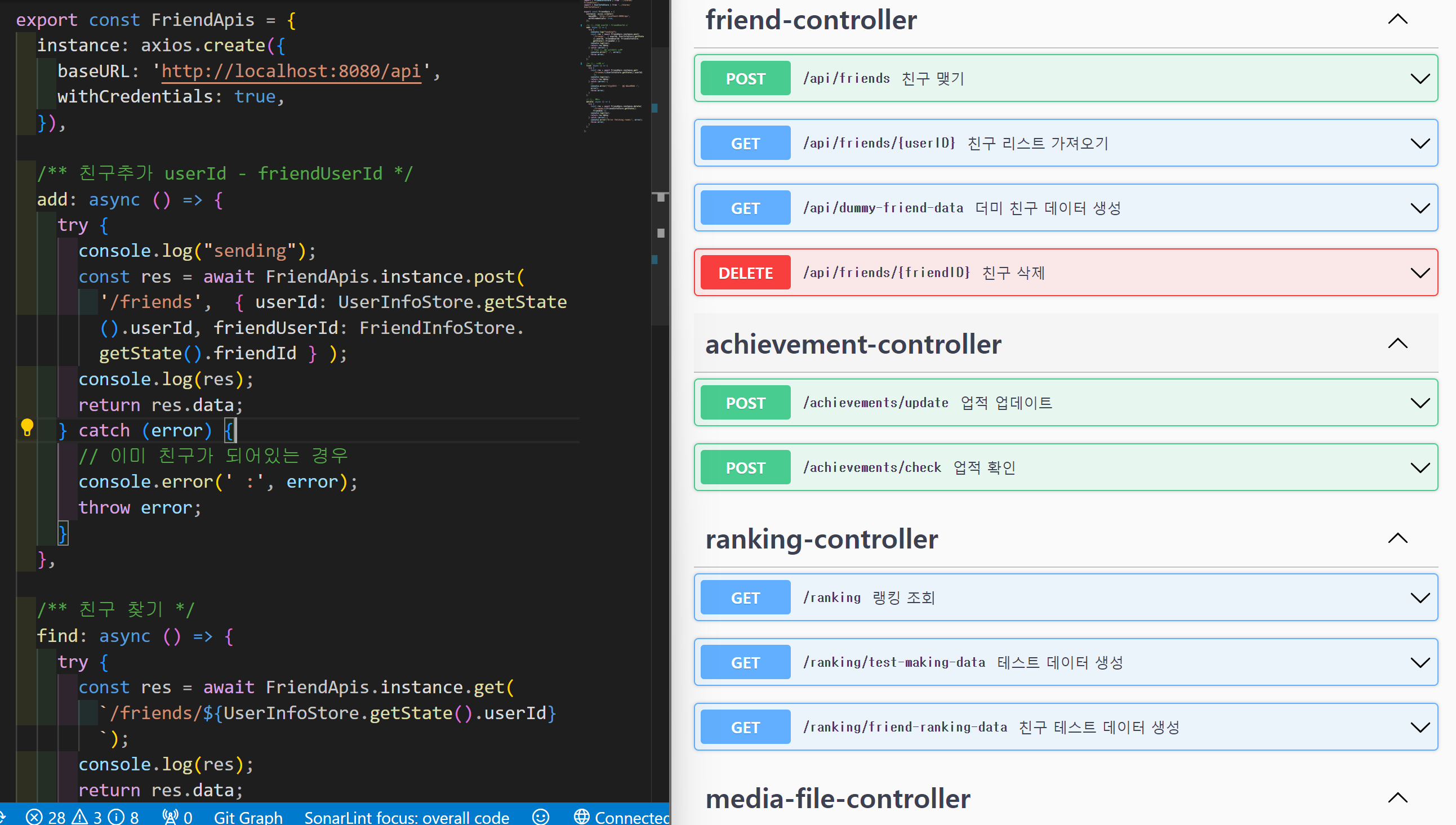
Task: Click SonarLint focus: overall code in the status bar
Action: pos(407,817)
